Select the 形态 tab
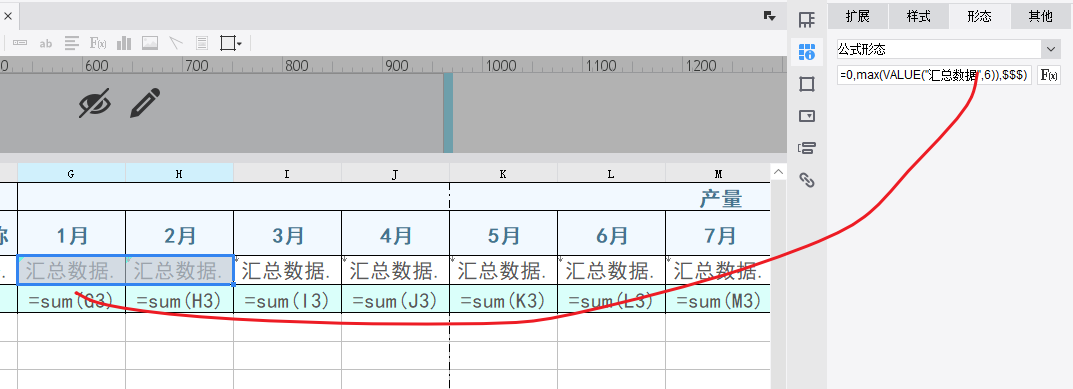The height and width of the screenshot is (389, 1073). pyautogui.click(x=979, y=16)
